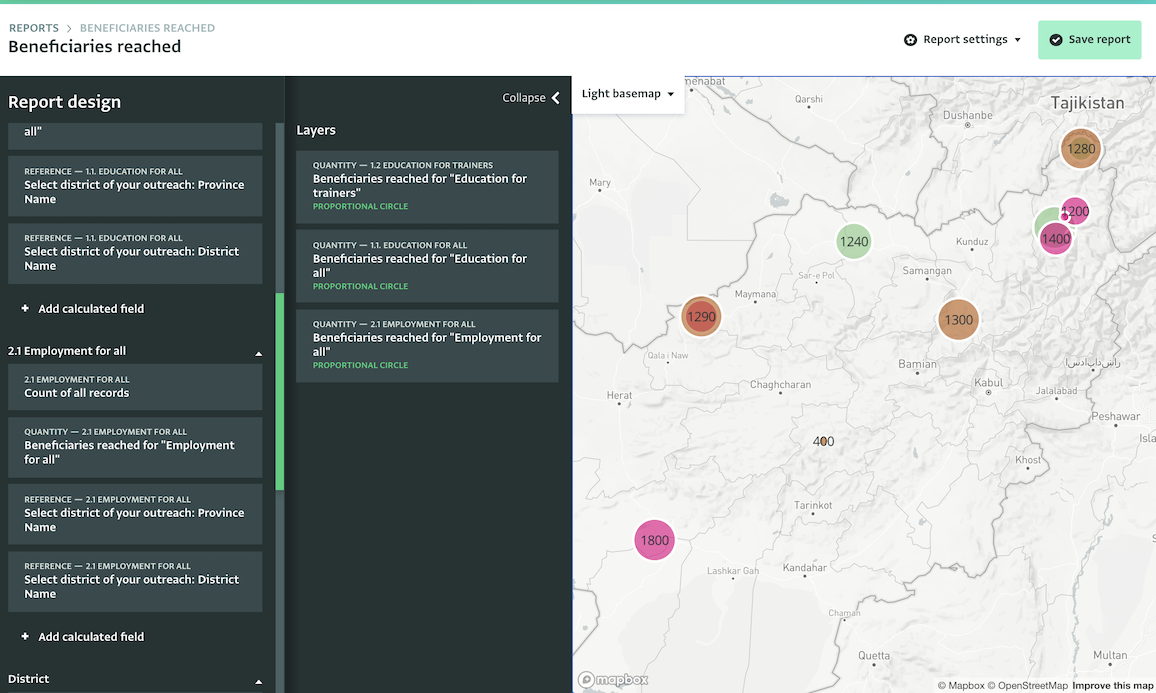Screen dimensions: 1156x693
Task: Click the Collapse panel chevron icon
Action: [x=556, y=97]
